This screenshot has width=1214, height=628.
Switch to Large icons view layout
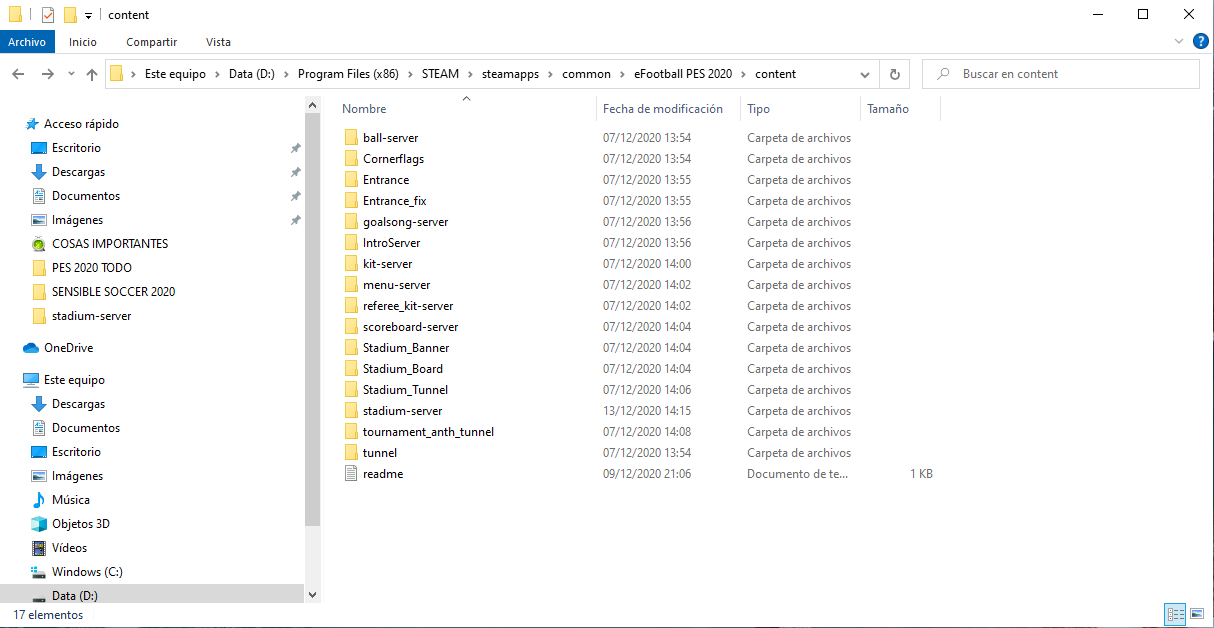(1197, 615)
